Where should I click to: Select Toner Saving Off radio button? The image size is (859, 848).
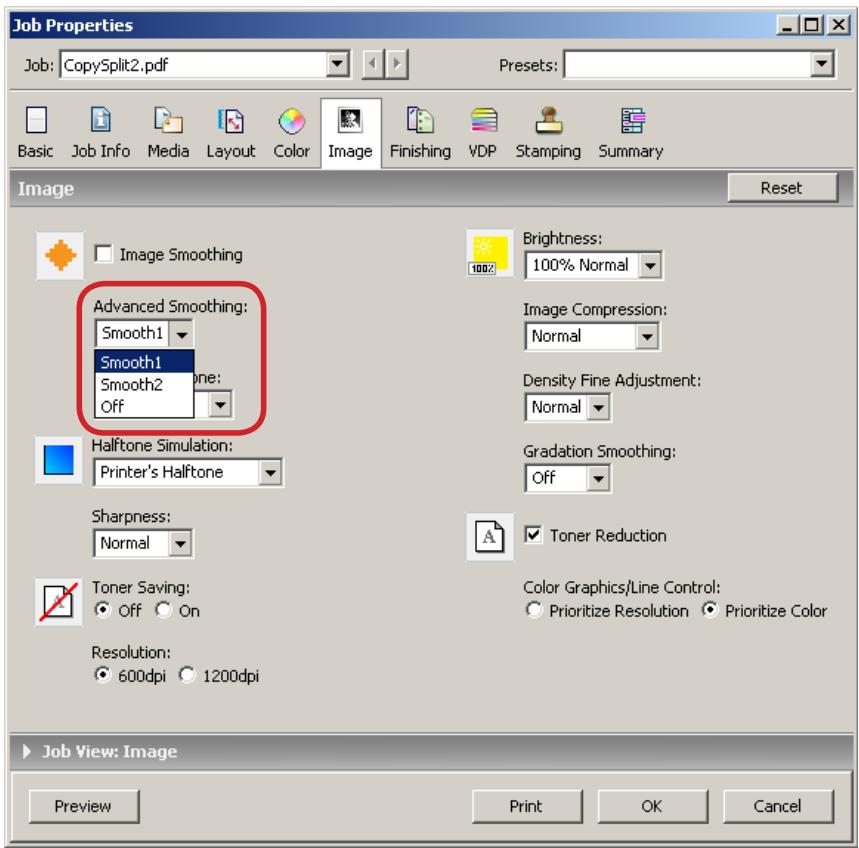point(102,610)
